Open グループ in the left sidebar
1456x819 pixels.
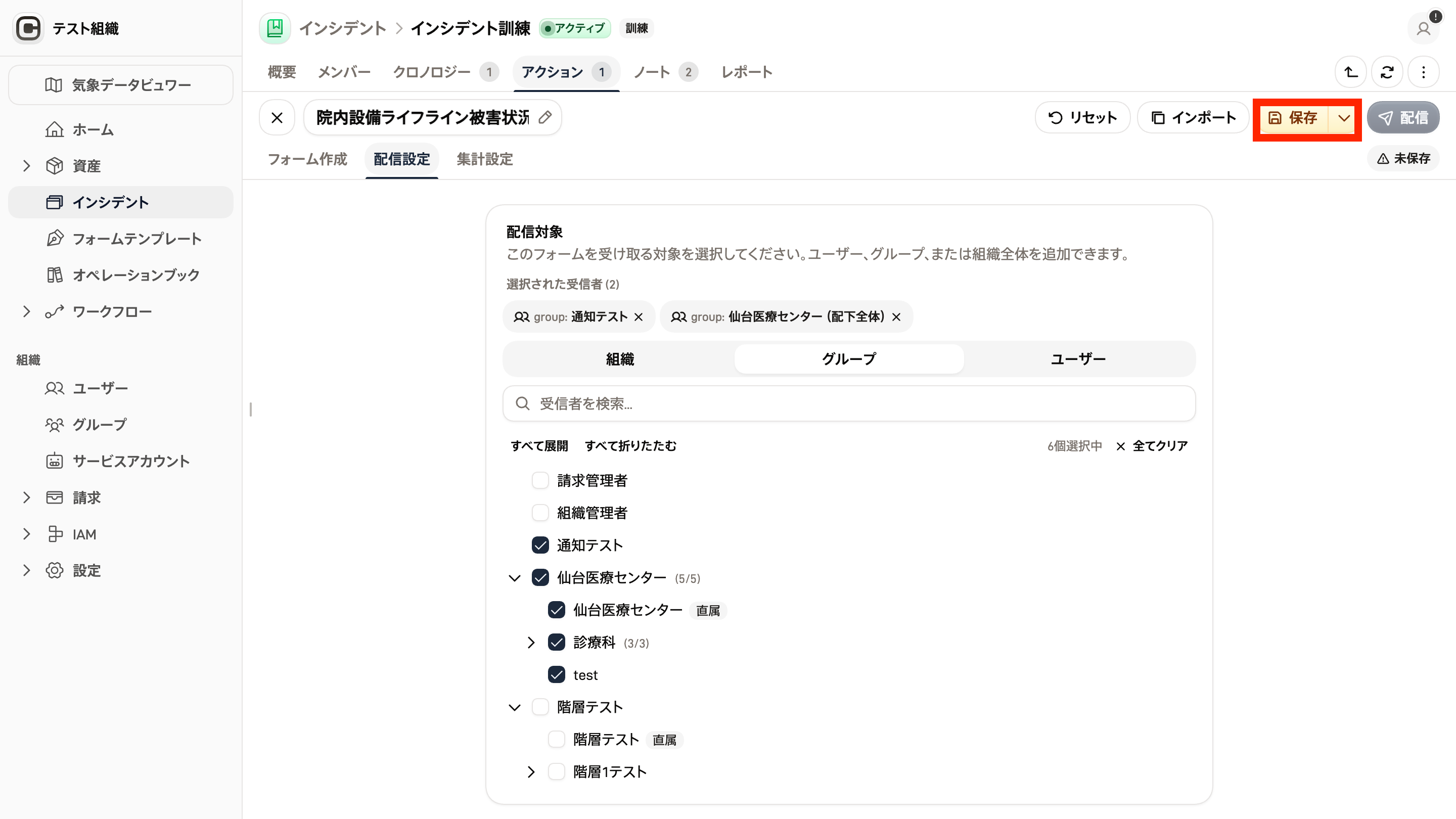click(x=120, y=425)
